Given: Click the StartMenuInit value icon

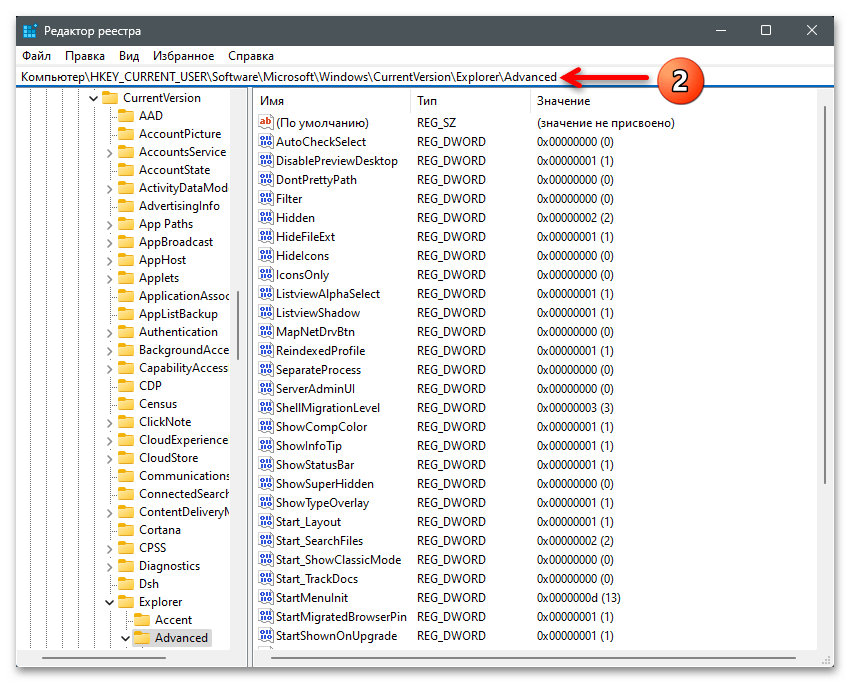Looking at the screenshot, I should (266, 597).
